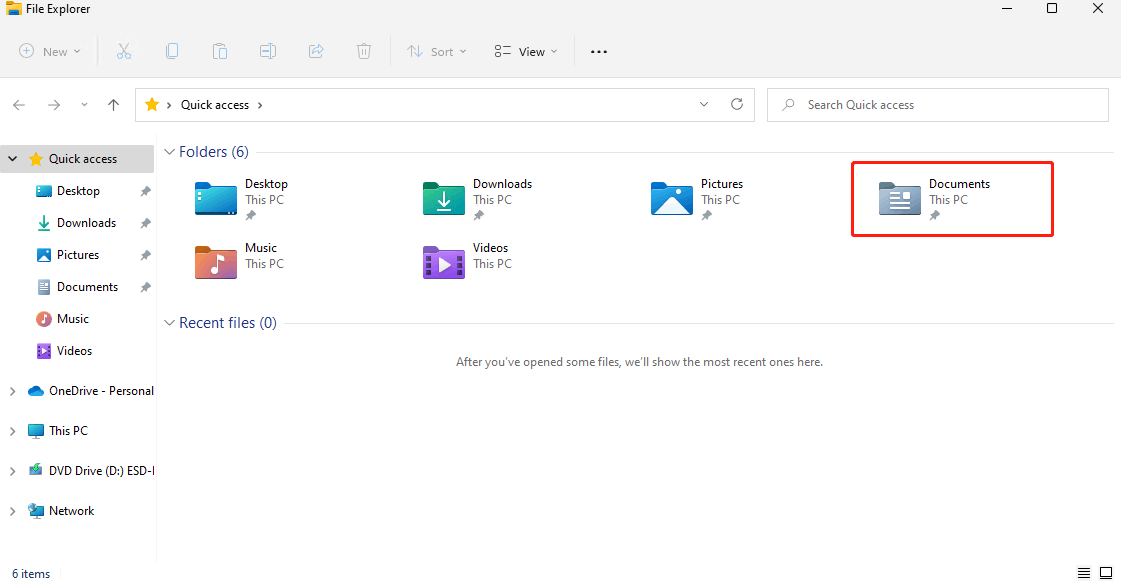The height and width of the screenshot is (585, 1121).
Task: Click Quick access in address bar
Action: tap(214, 105)
